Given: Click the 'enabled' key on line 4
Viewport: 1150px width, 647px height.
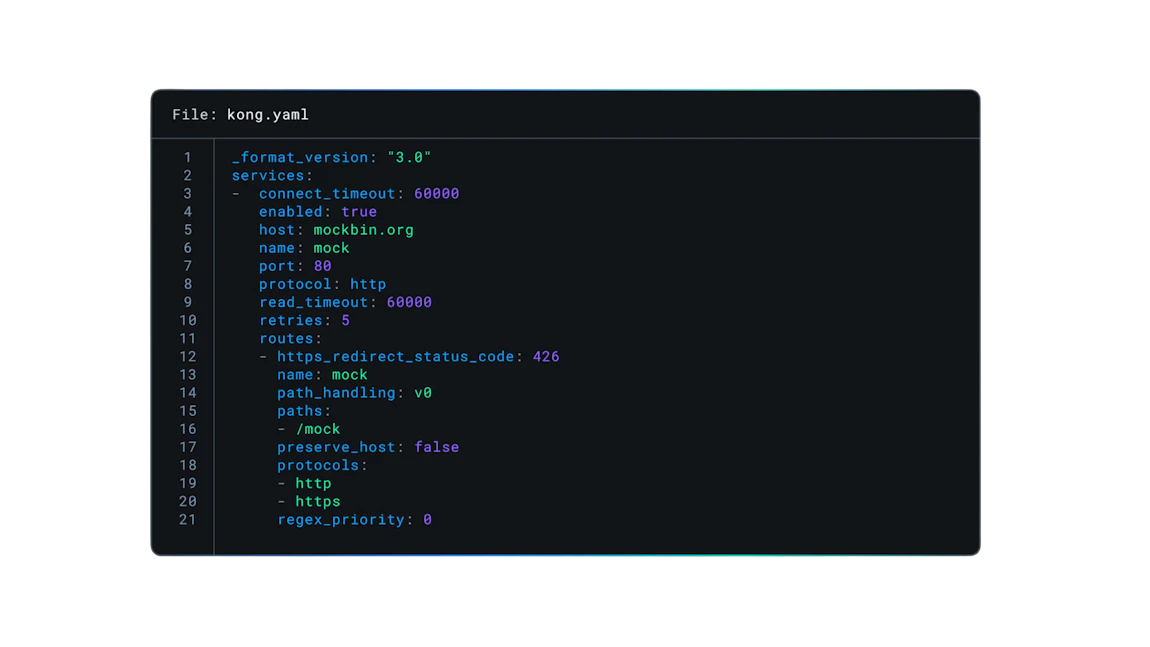Looking at the screenshot, I should (x=290, y=211).
